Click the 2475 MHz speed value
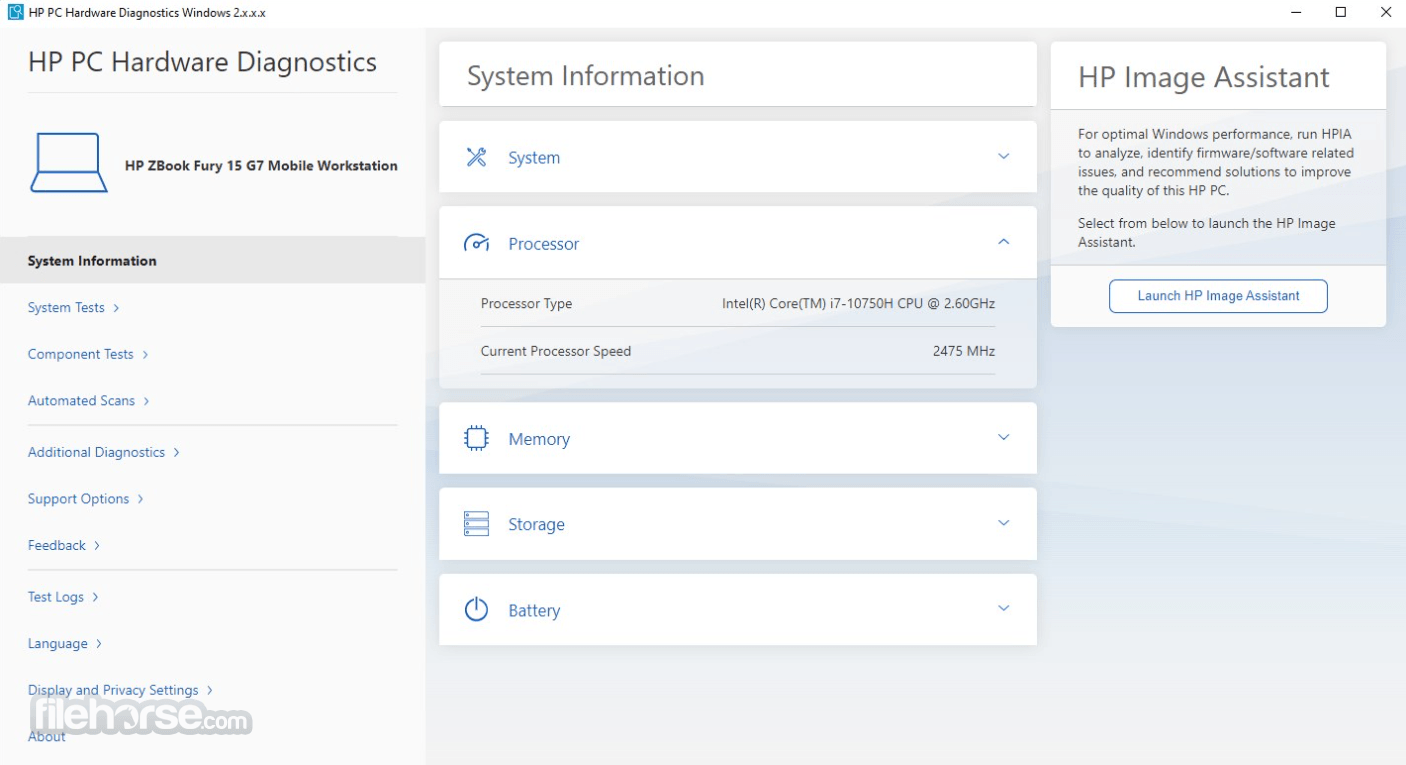Viewport: 1406px width, 765px height. (x=964, y=351)
